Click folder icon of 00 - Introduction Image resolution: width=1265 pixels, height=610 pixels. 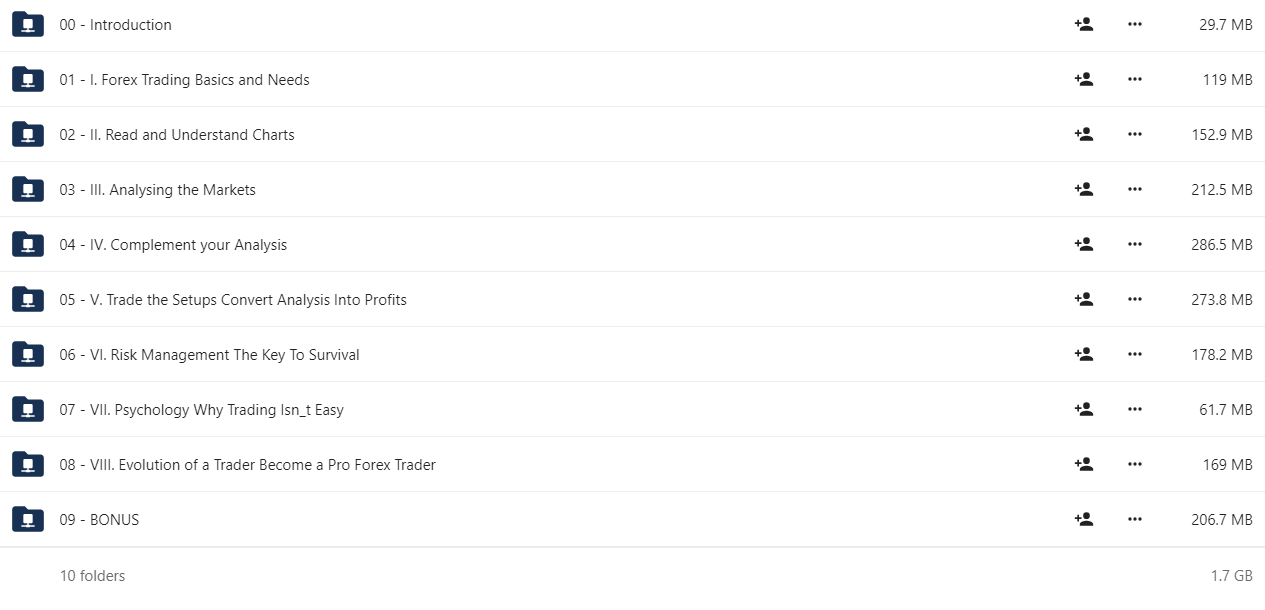pyautogui.click(x=28, y=24)
